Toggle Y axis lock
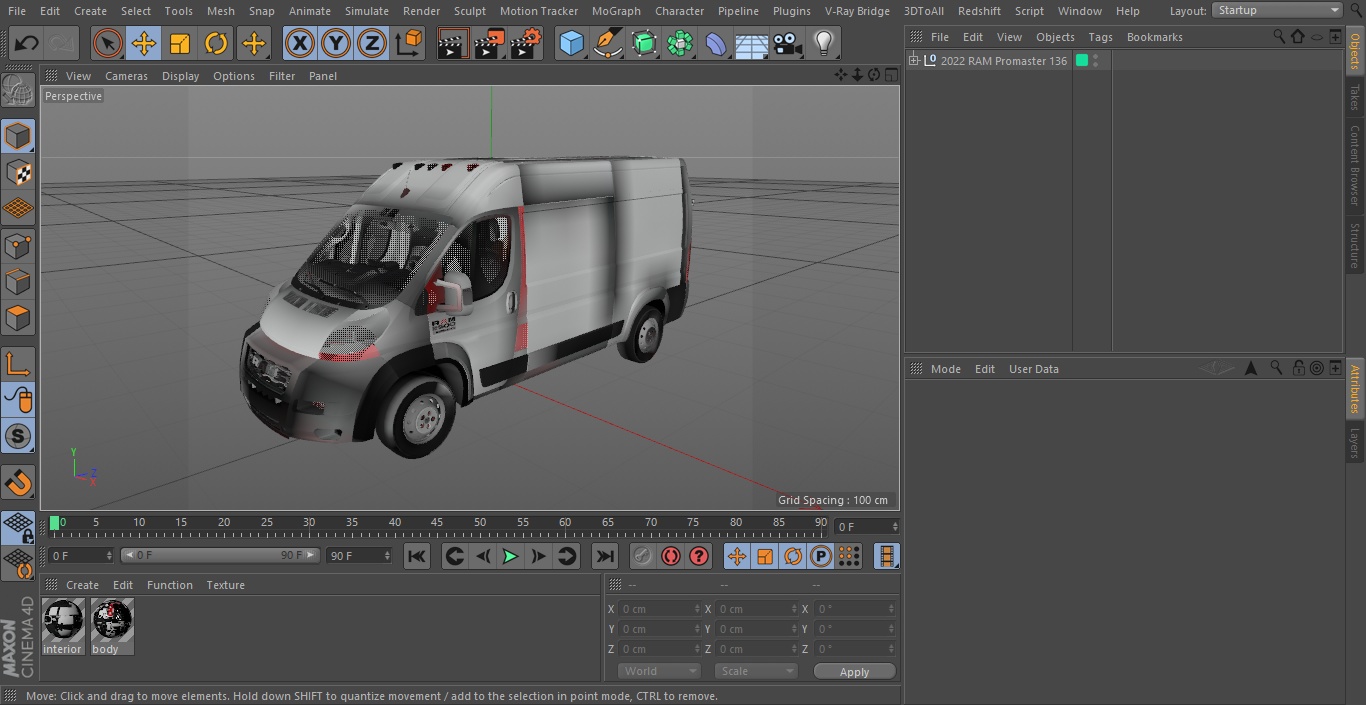Viewport: 1366px width, 705px height. pyautogui.click(x=336, y=43)
